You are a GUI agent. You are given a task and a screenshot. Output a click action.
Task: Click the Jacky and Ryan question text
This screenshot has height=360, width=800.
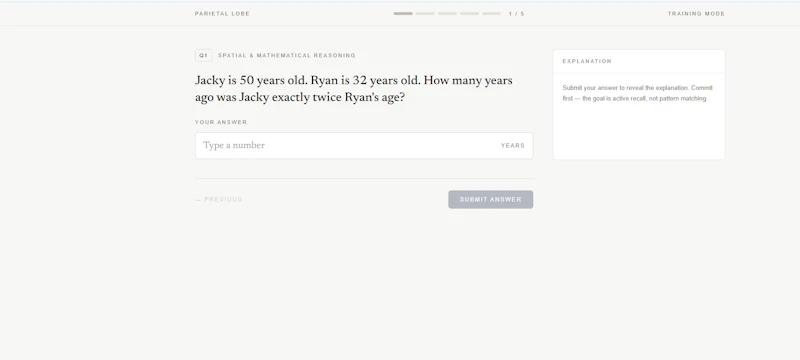tap(354, 89)
